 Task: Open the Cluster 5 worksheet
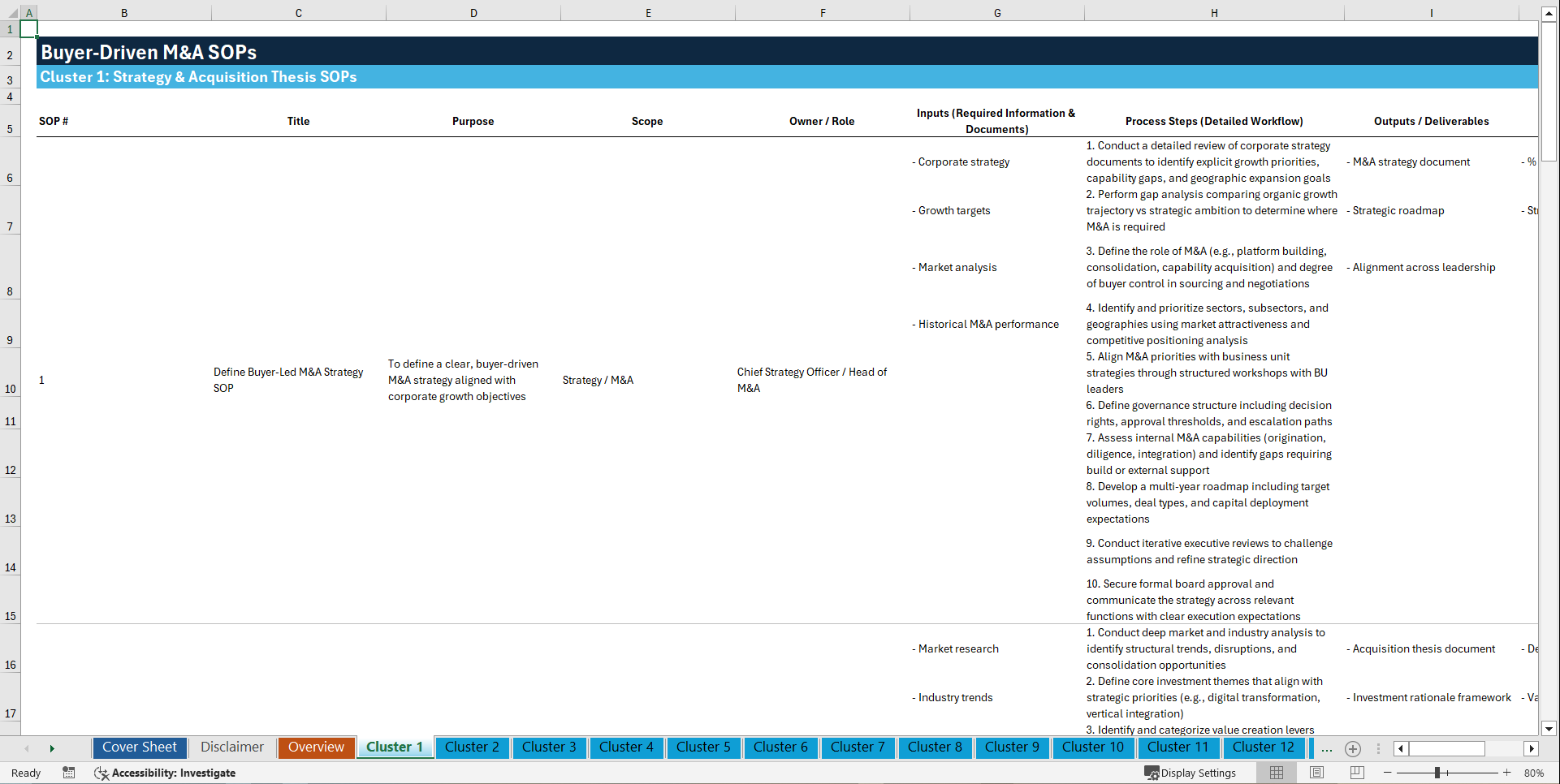pos(703,747)
